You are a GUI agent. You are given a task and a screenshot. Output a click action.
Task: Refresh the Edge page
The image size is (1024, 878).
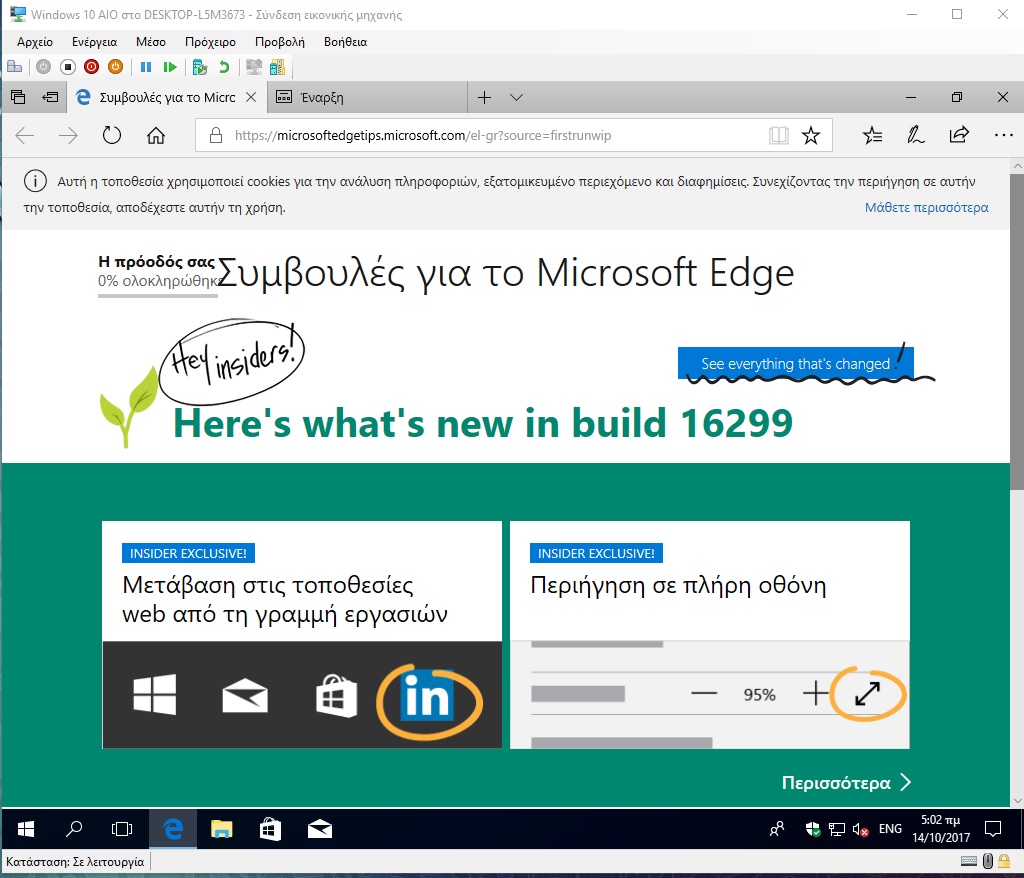[112, 136]
